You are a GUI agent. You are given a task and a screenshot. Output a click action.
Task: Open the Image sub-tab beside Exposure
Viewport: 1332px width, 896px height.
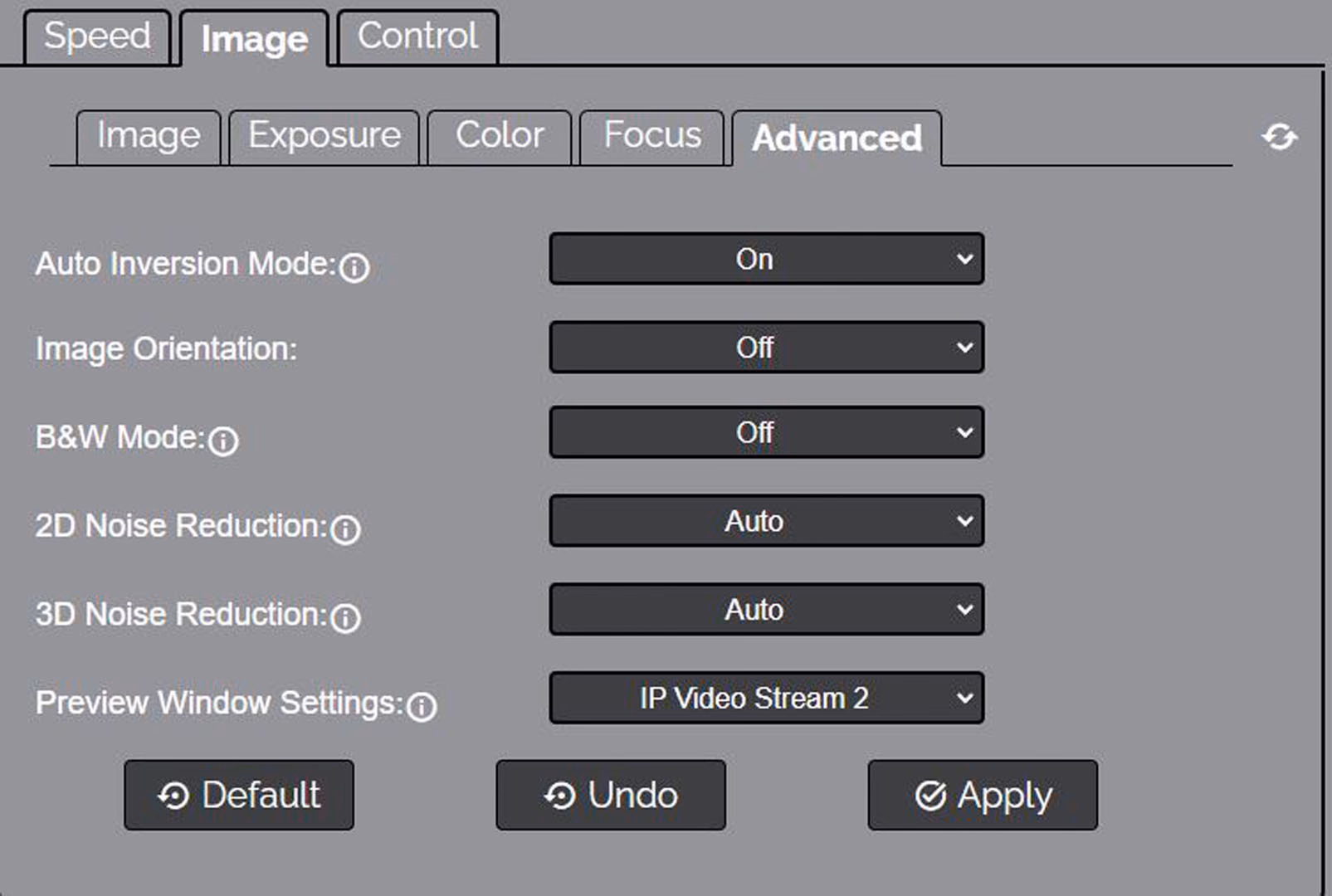point(149,137)
